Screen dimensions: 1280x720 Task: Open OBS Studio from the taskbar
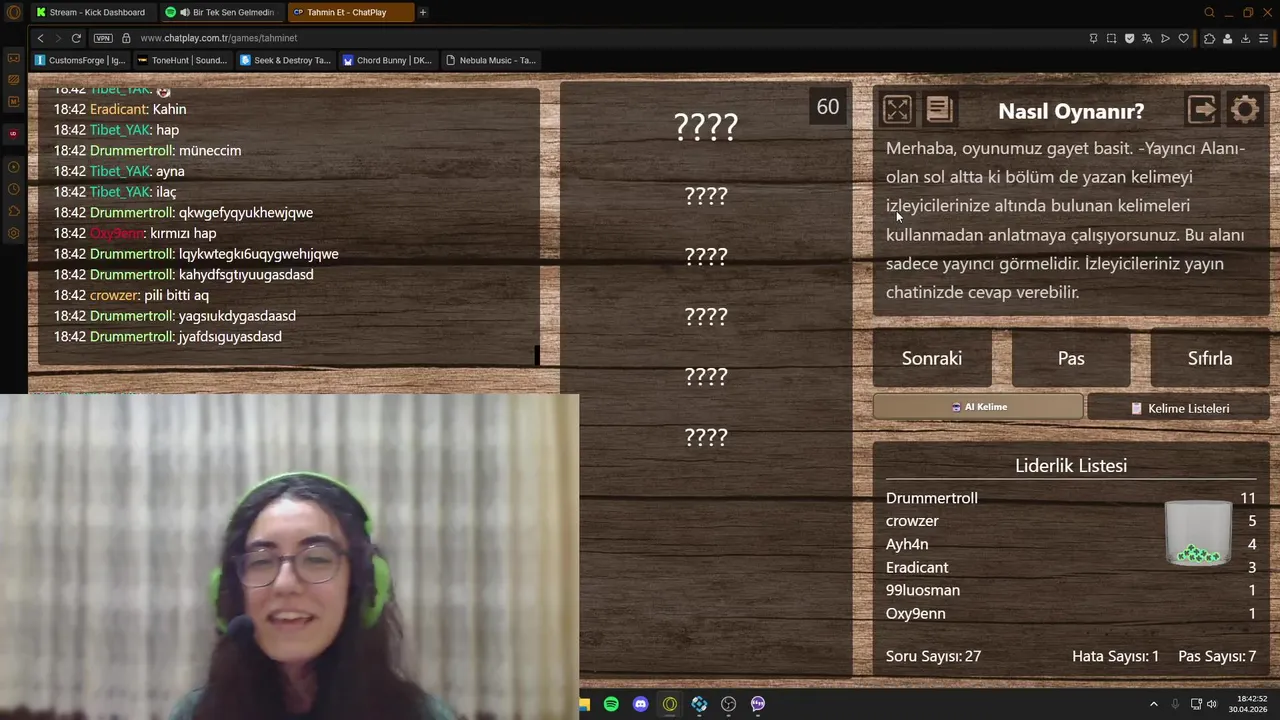(728, 704)
